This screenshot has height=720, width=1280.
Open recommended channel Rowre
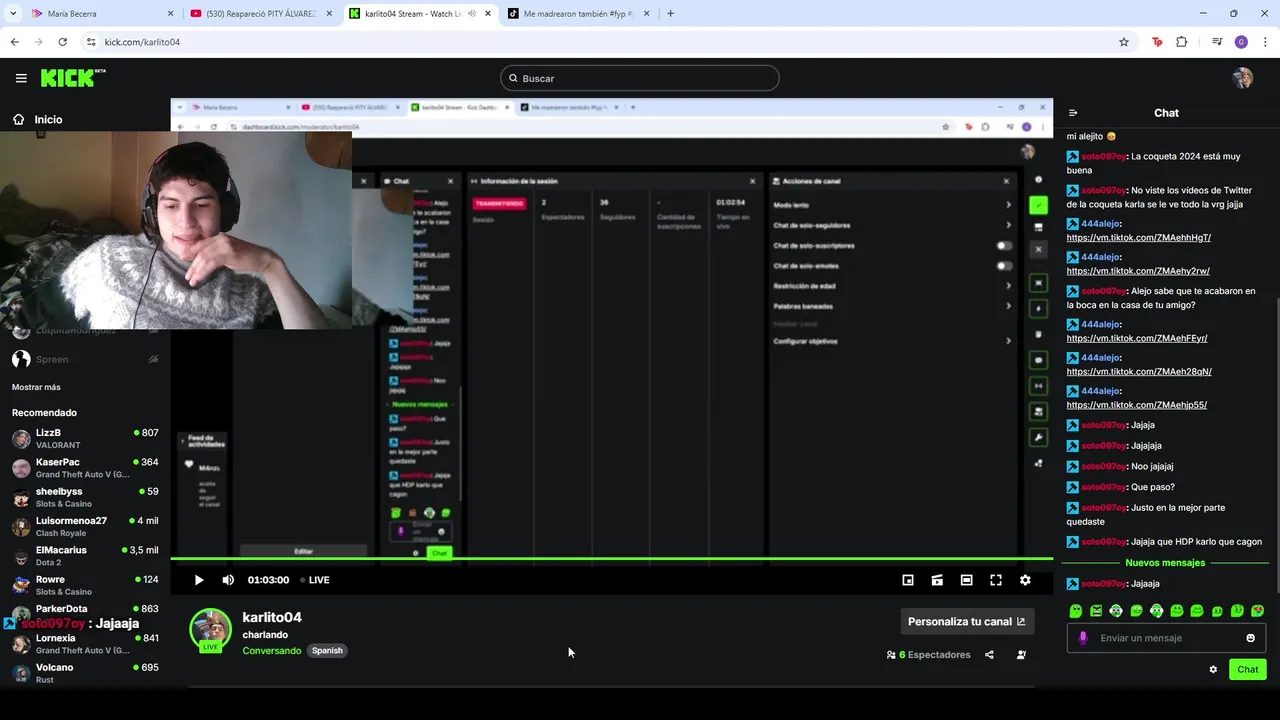85,585
